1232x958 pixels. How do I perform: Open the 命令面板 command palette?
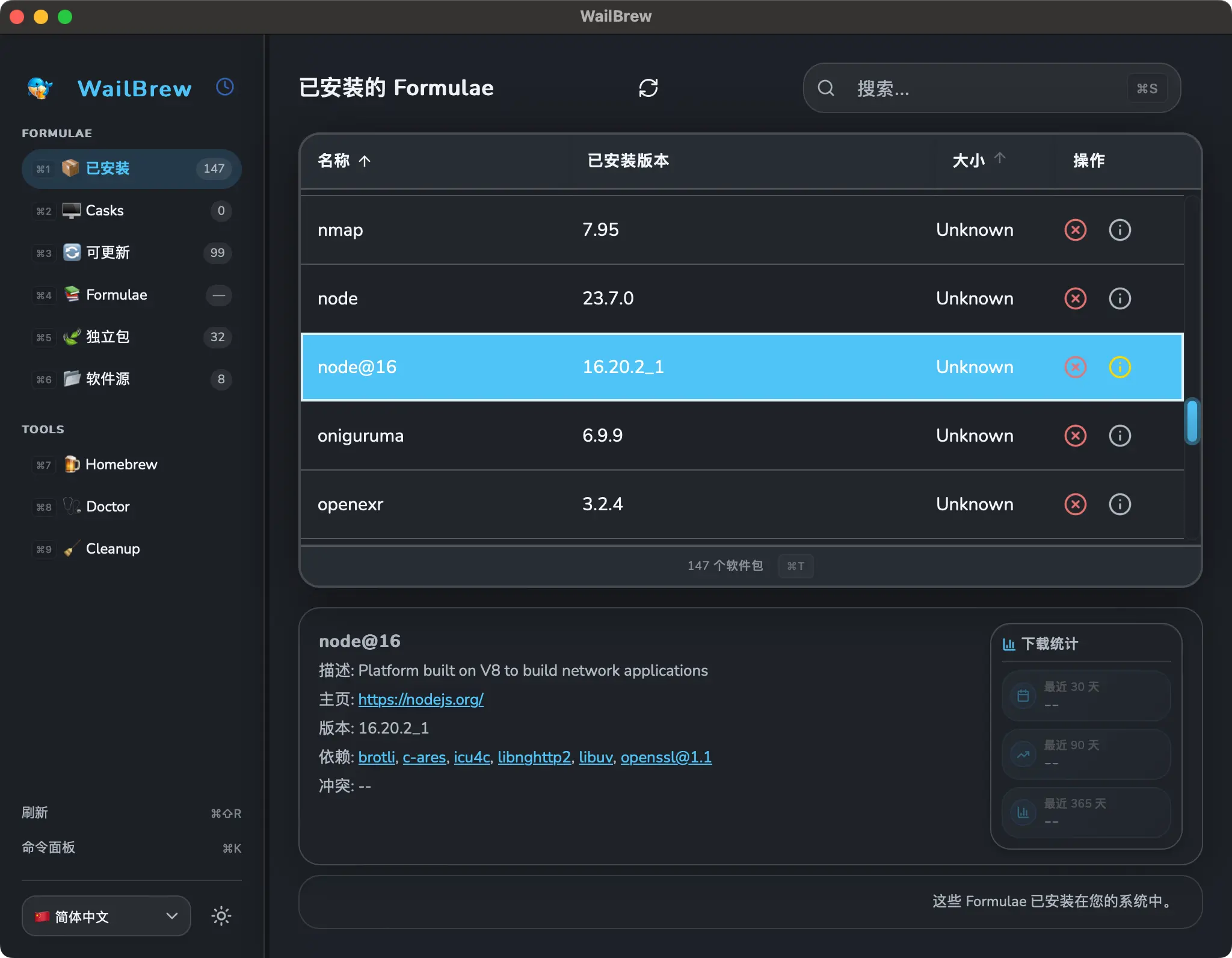tap(132, 848)
